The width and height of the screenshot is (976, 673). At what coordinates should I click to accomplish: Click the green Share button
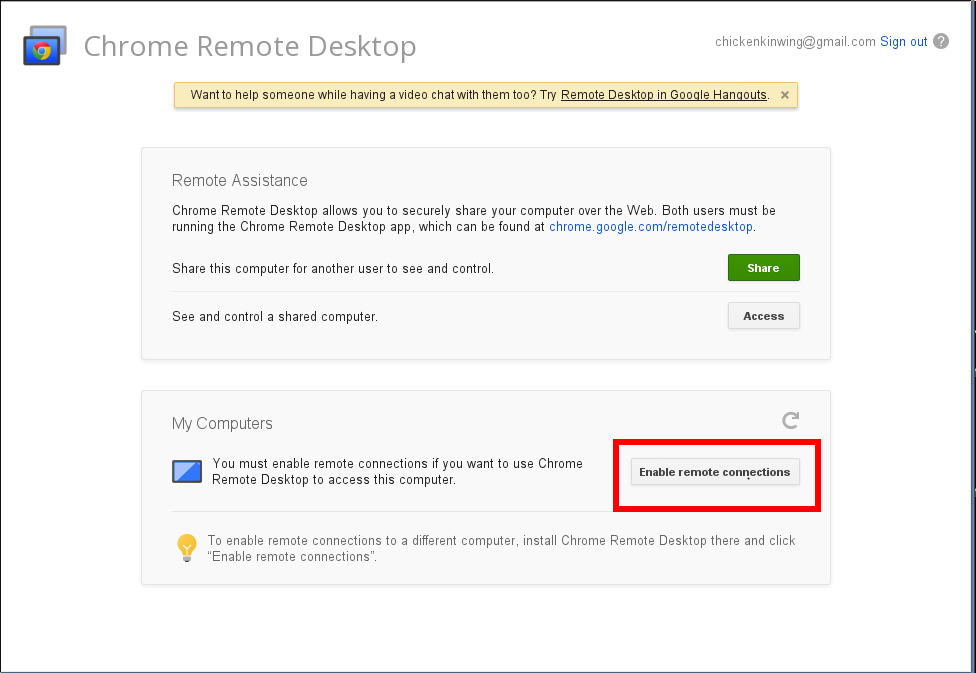coord(764,268)
